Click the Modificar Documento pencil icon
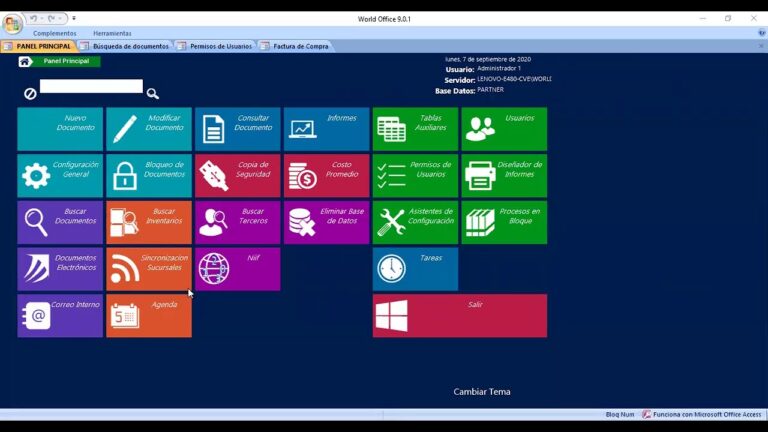Viewport: 768px width, 432px height. pos(124,129)
